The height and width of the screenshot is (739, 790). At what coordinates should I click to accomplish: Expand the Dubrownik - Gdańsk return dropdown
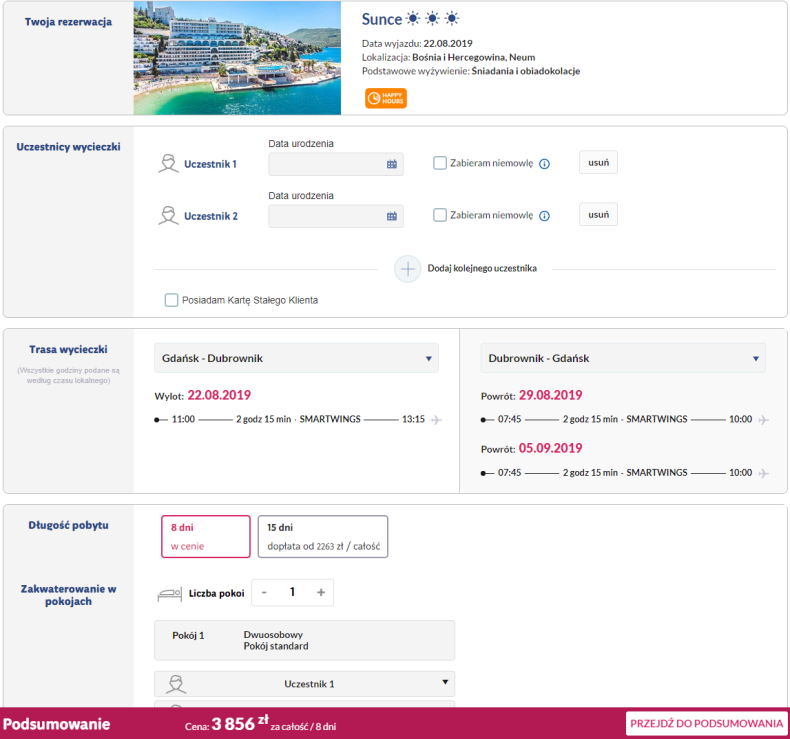point(623,358)
